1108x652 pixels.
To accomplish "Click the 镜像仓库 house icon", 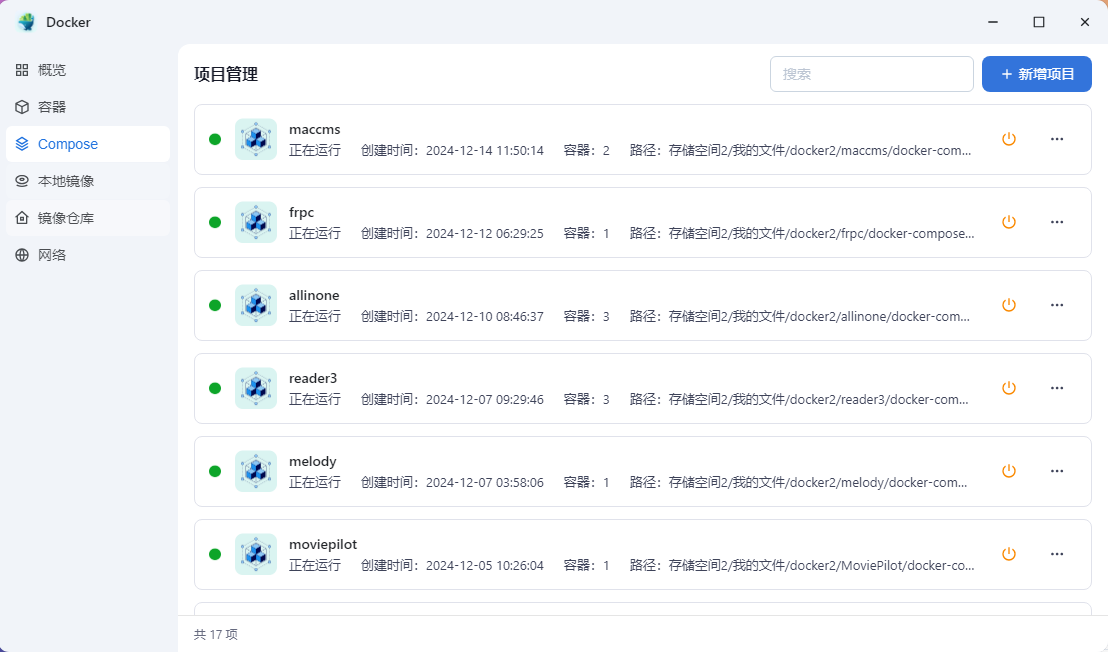I will pyautogui.click(x=22, y=218).
